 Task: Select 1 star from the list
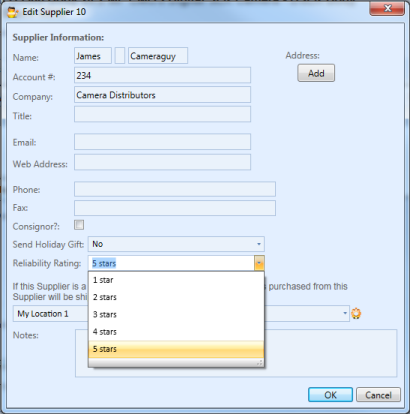(x=176, y=280)
